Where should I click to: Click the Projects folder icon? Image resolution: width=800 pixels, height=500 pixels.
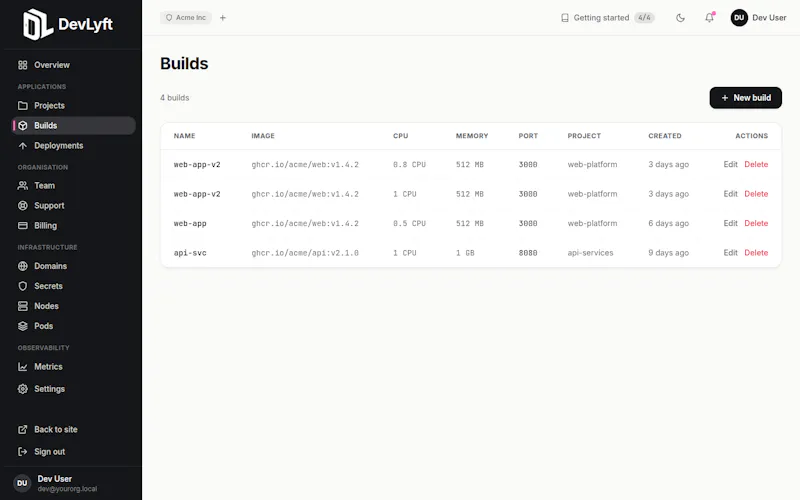point(22,106)
